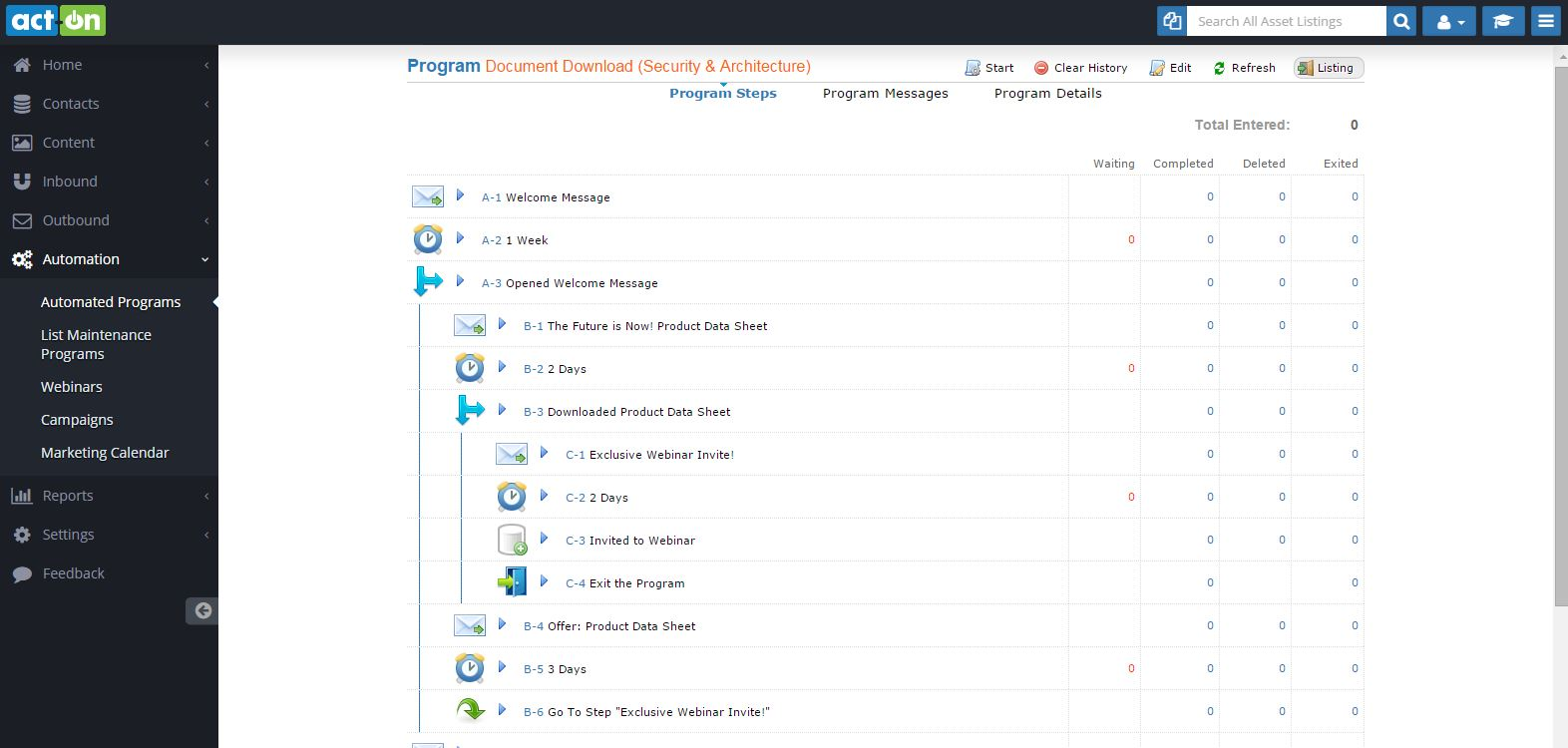This screenshot has width=1568, height=748.
Task: Toggle the Listing view button
Action: [1328, 68]
